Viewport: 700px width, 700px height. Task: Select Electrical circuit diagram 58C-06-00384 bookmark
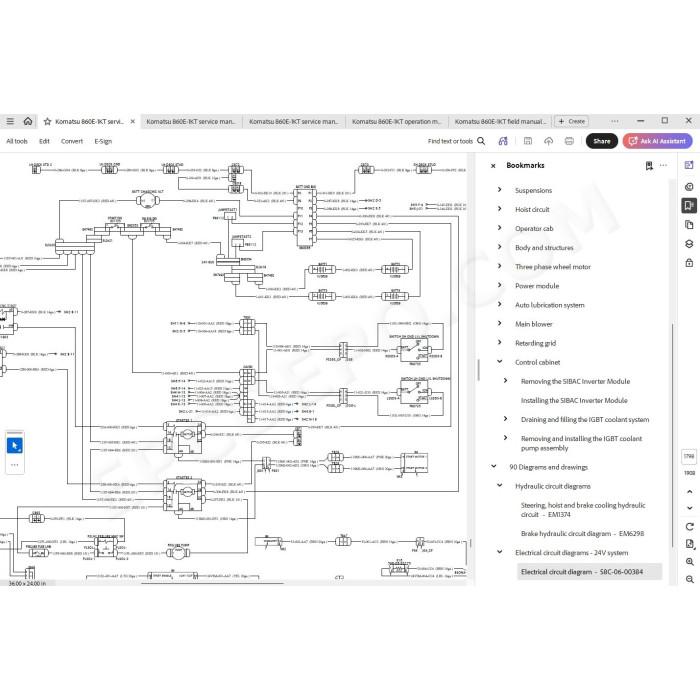589,572
